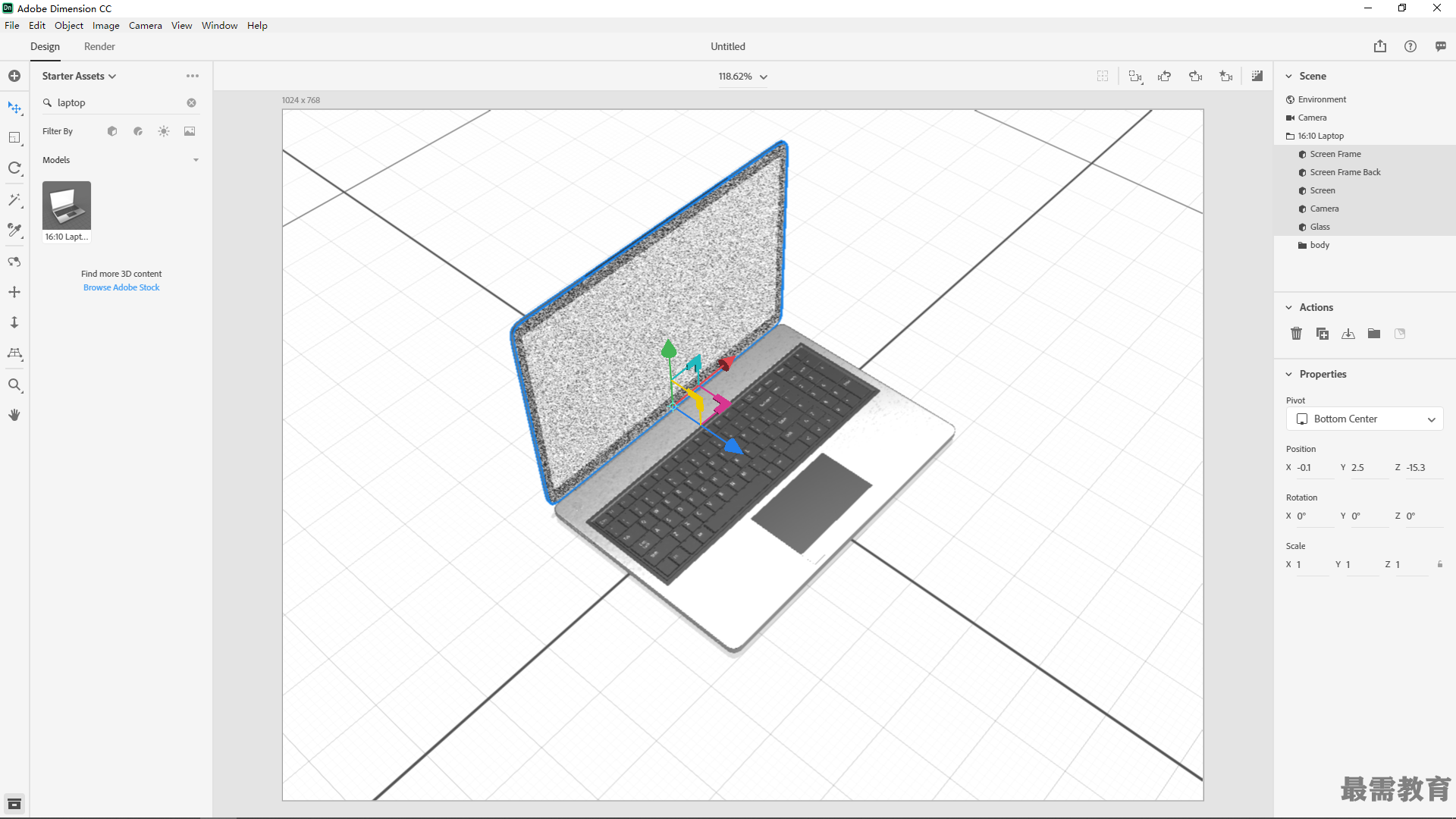Select the Orbit camera tool
The image size is (1456, 819).
14,262
